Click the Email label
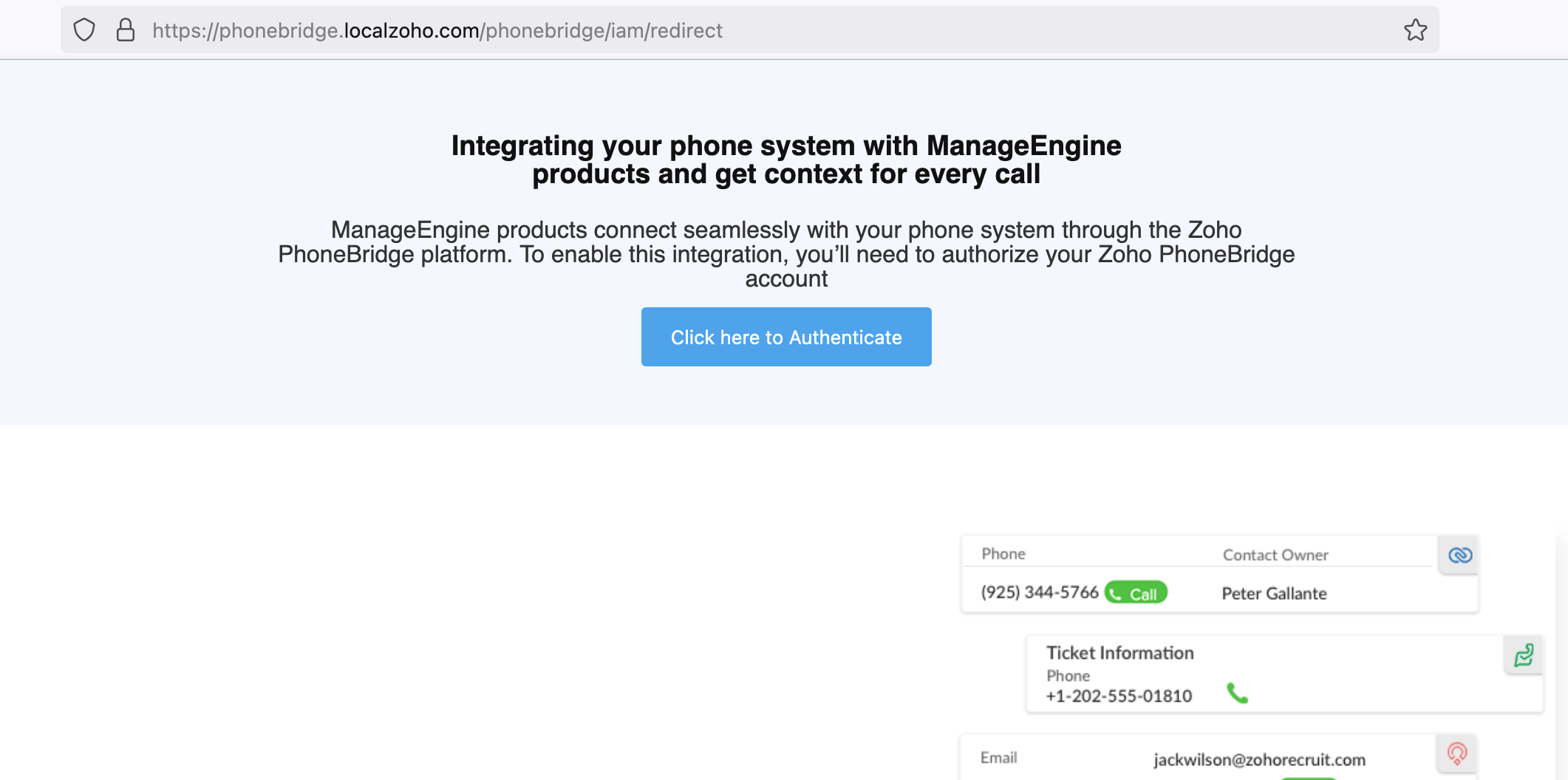Image resolution: width=1568 pixels, height=780 pixels. tap(998, 758)
